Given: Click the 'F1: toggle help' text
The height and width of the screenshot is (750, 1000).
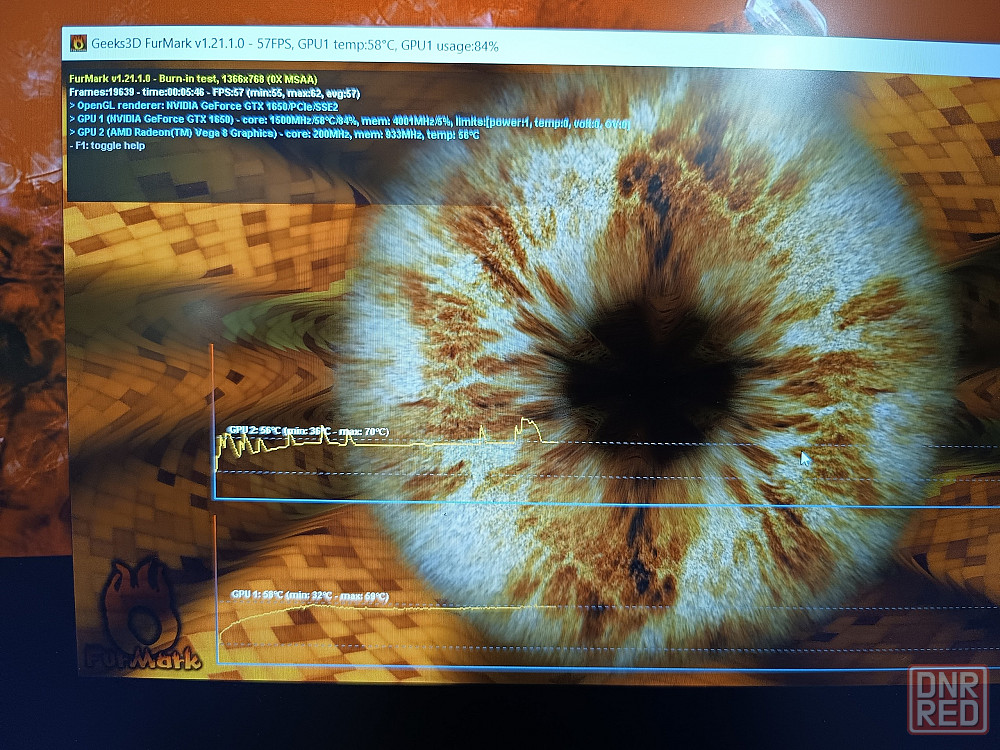Looking at the screenshot, I should coord(112,146).
